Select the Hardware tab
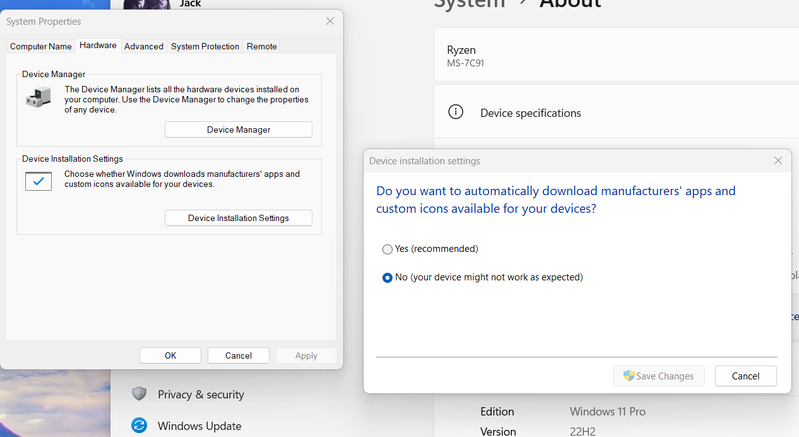The image size is (799, 437). click(98, 45)
